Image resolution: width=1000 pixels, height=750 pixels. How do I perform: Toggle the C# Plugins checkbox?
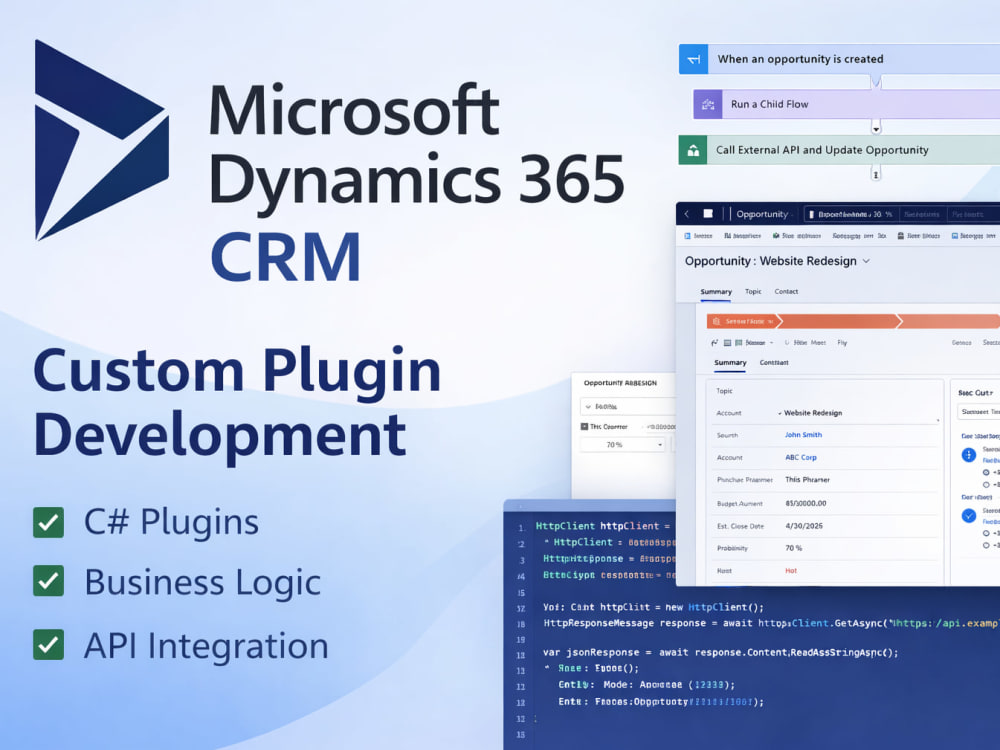[48, 522]
